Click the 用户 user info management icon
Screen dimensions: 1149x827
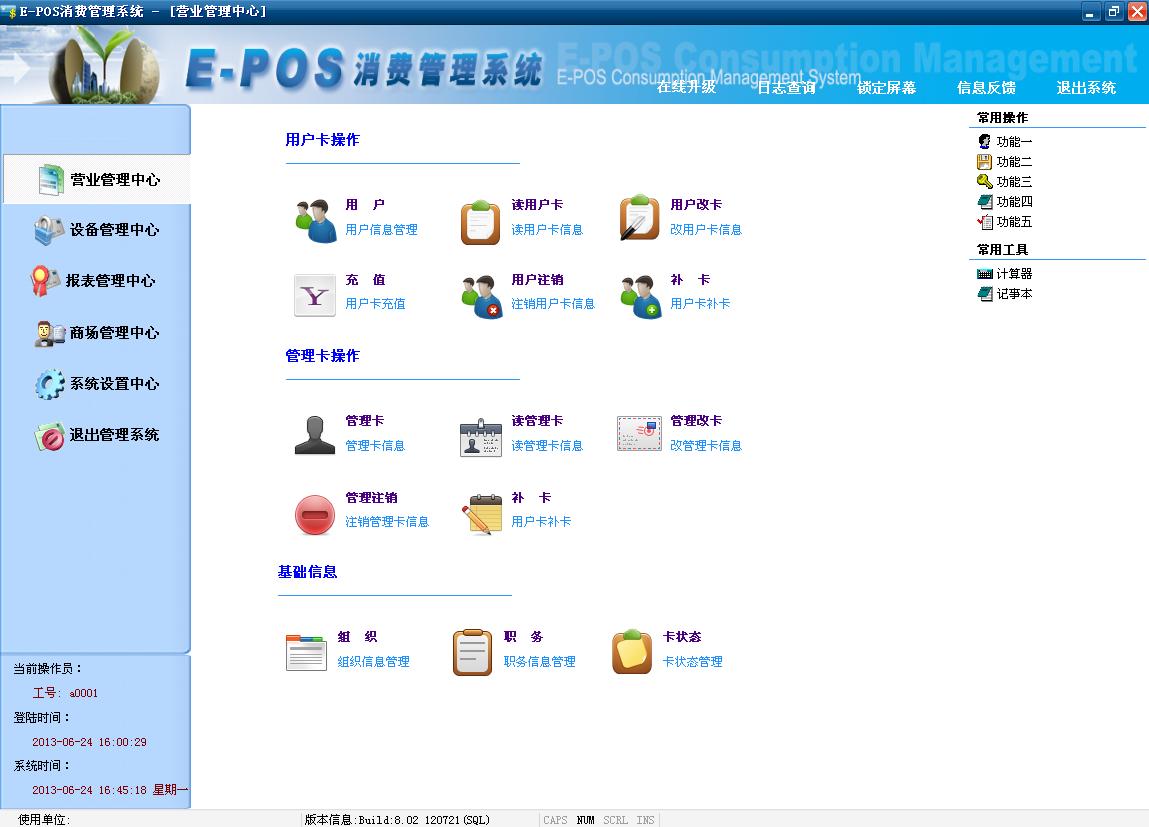315,220
